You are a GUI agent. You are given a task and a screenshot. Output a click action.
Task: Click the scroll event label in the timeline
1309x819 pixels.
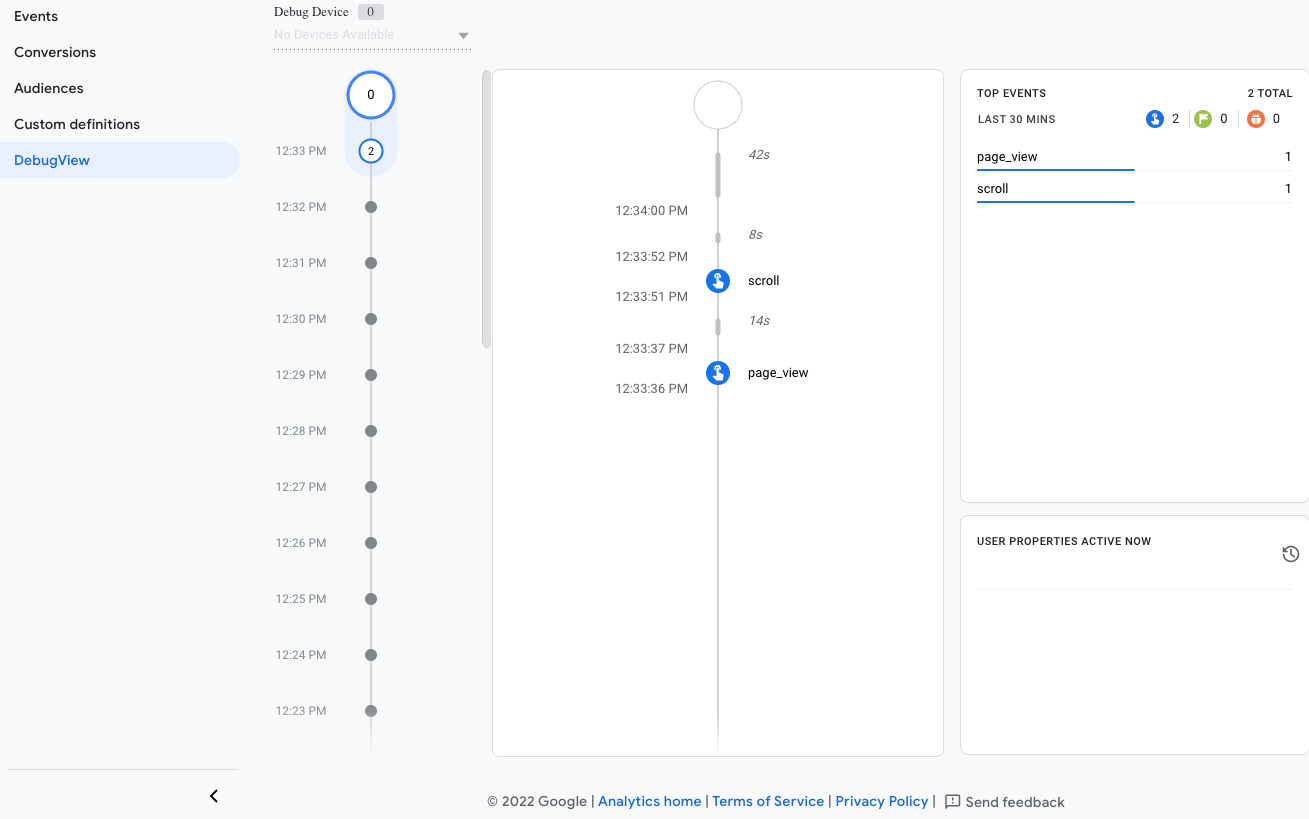(x=764, y=281)
